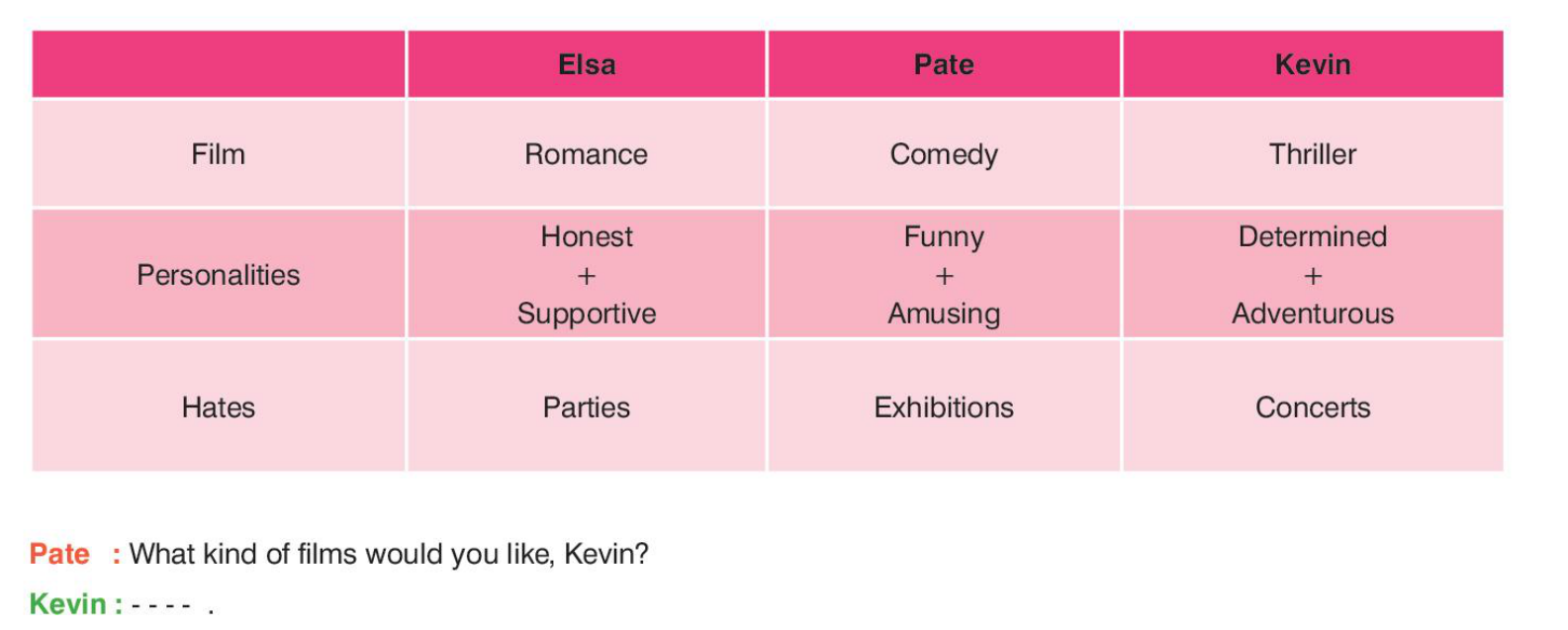Screen dimensions: 1568x630
Task: Click Pate's question about films
Action: pyautogui.click(x=389, y=554)
